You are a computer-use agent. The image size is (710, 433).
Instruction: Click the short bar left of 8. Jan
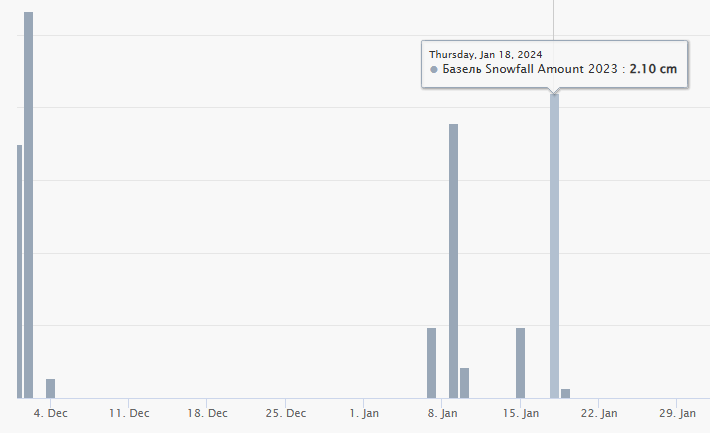(x=431, y=362)
